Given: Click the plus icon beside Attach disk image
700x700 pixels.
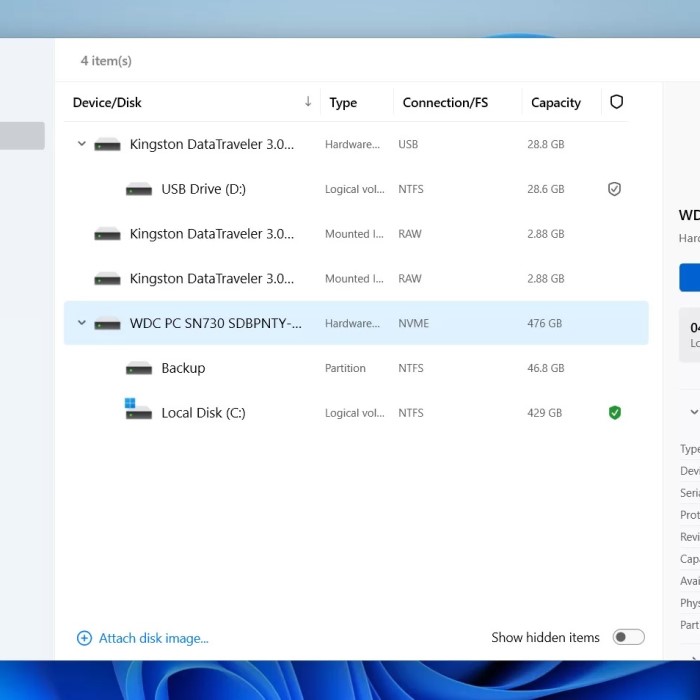Looking at the screenshot, I should pyautogui.click(x=84, y=638).
